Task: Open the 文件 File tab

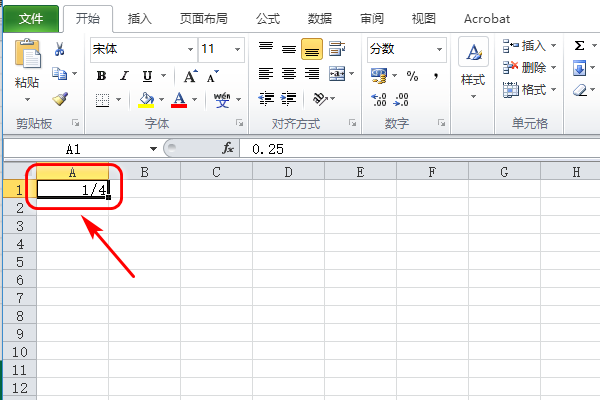Action: point(31,18)
